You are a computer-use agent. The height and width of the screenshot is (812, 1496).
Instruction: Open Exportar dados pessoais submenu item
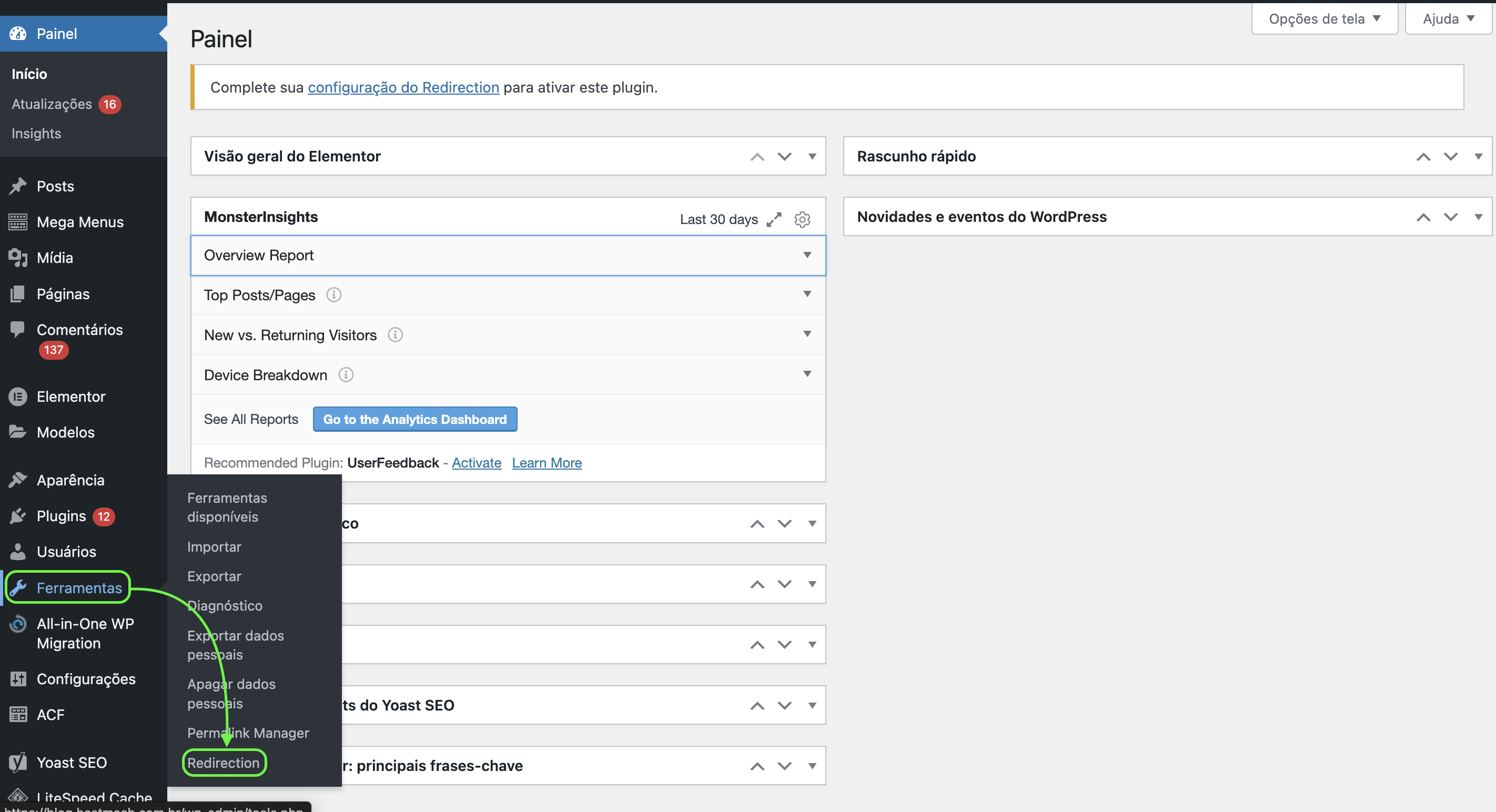236,645
